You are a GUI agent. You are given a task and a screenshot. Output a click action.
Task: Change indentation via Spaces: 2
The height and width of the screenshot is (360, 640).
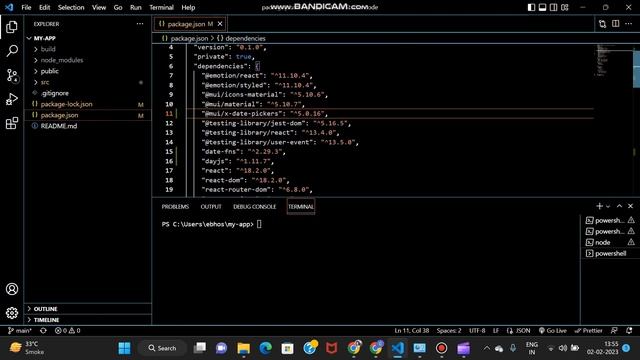pyautogui.click(x=449, y=331)
